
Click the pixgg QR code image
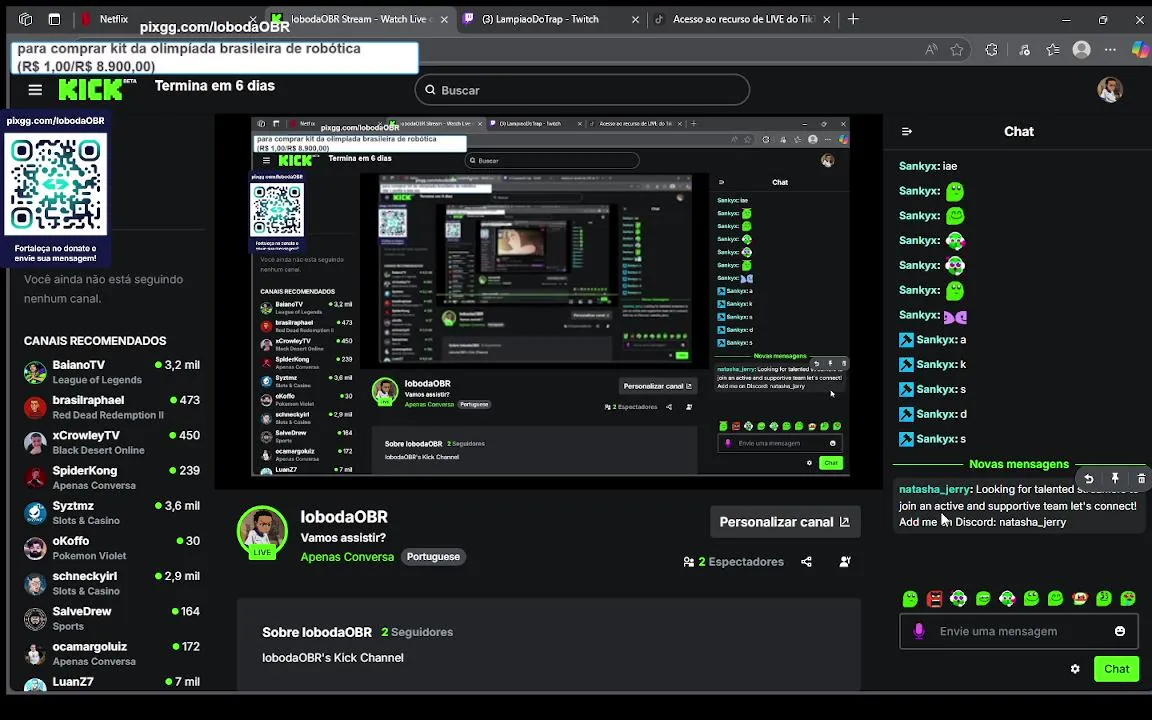pyautogui.click(x=55, y=184)
